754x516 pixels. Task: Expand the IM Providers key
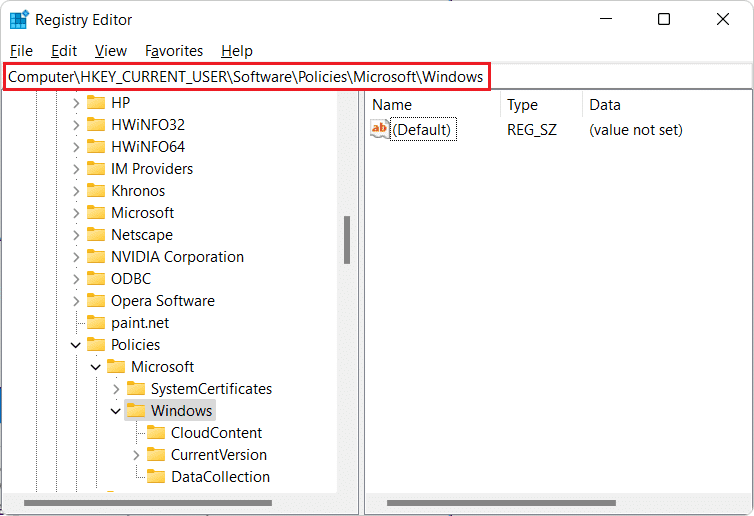pyautogui.click(x=76, y=169)
